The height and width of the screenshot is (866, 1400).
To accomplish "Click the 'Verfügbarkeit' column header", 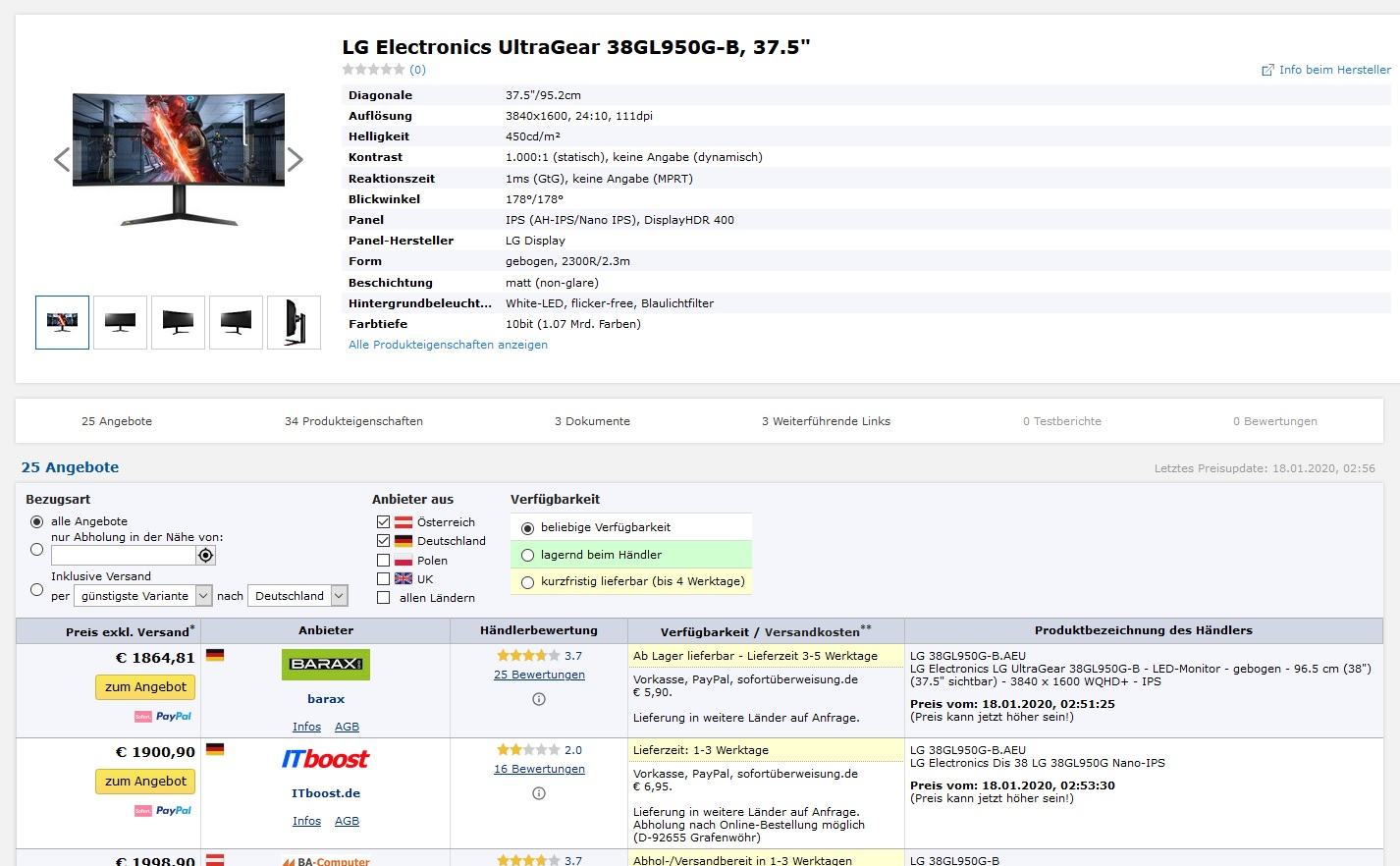I will pyautogui.click(x=705, y=632).
